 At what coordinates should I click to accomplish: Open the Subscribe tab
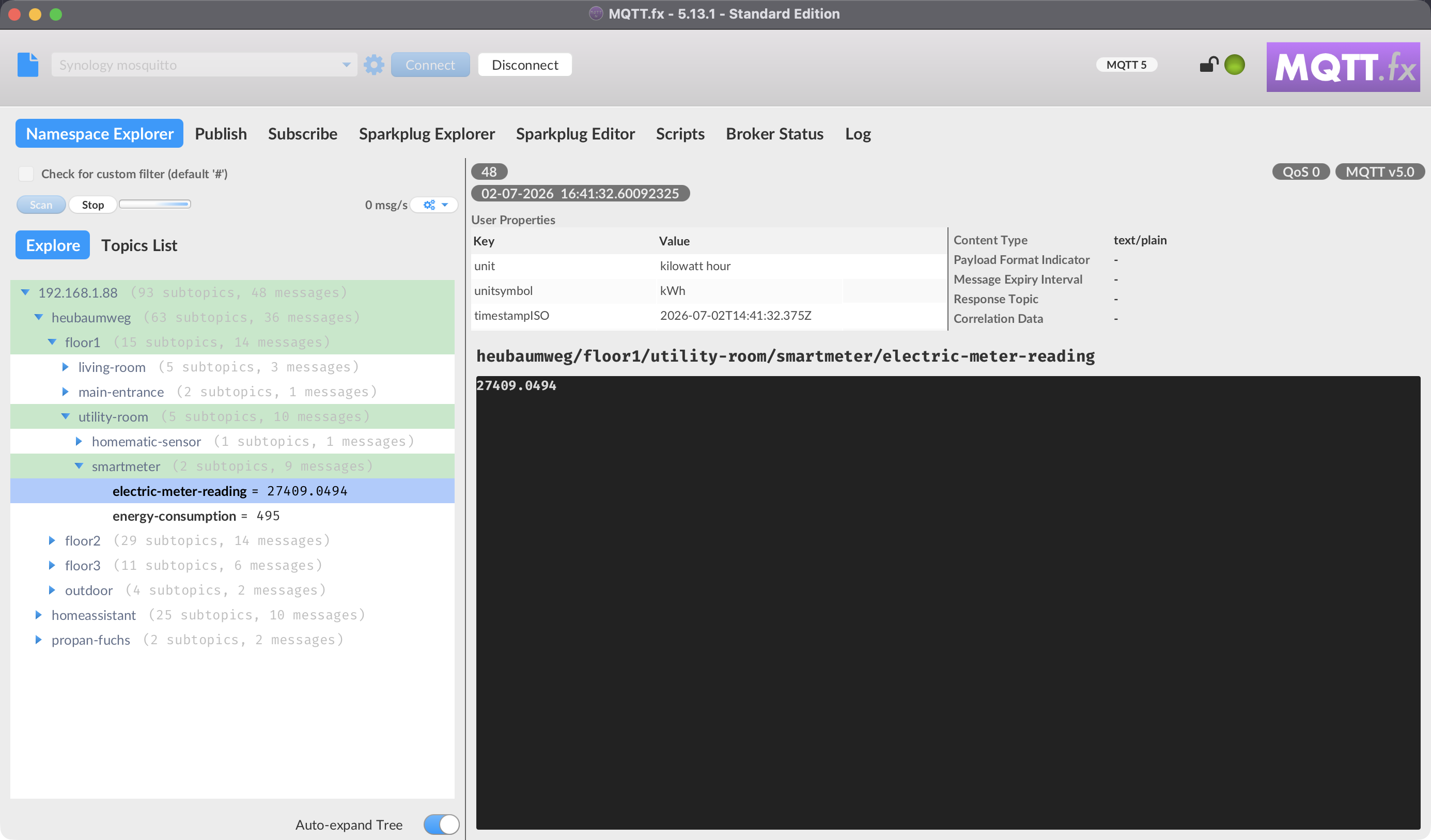303,133
